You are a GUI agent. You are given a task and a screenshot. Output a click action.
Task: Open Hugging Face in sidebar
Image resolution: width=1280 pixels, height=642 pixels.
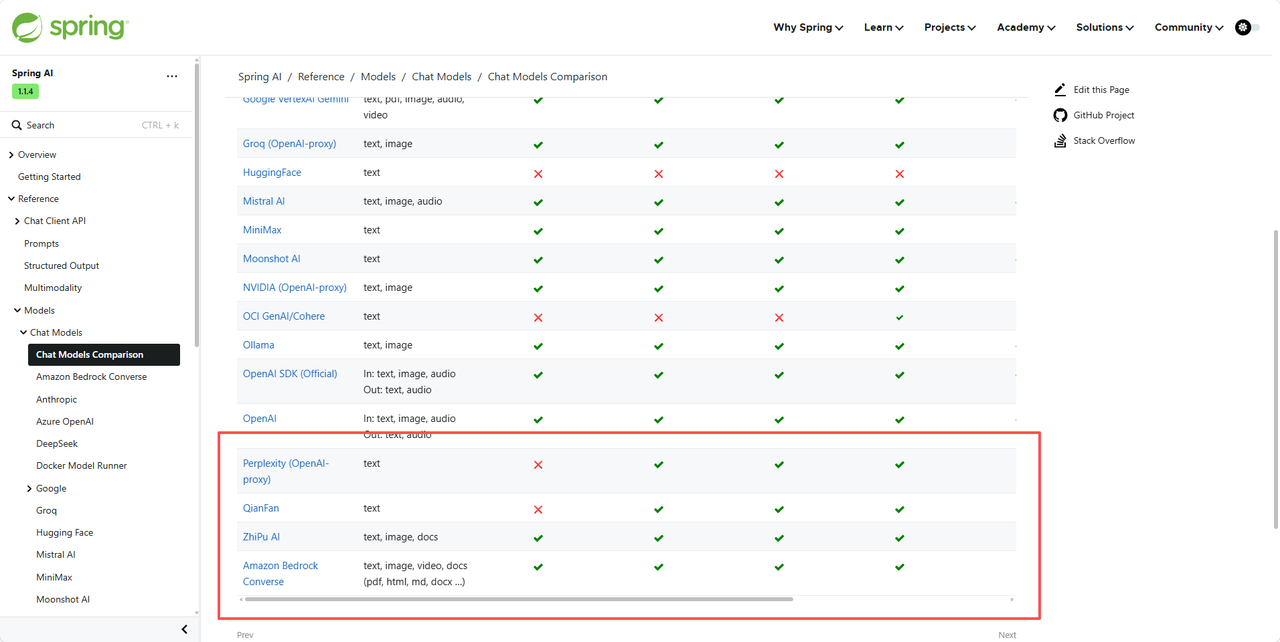(64, 533)
